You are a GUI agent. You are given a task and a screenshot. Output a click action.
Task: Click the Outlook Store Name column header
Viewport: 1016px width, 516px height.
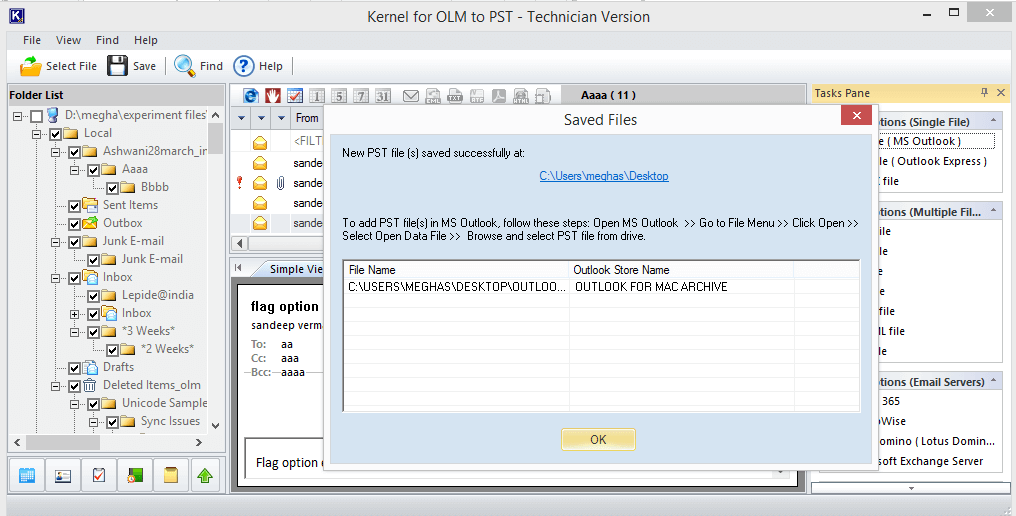coord(681,270)
